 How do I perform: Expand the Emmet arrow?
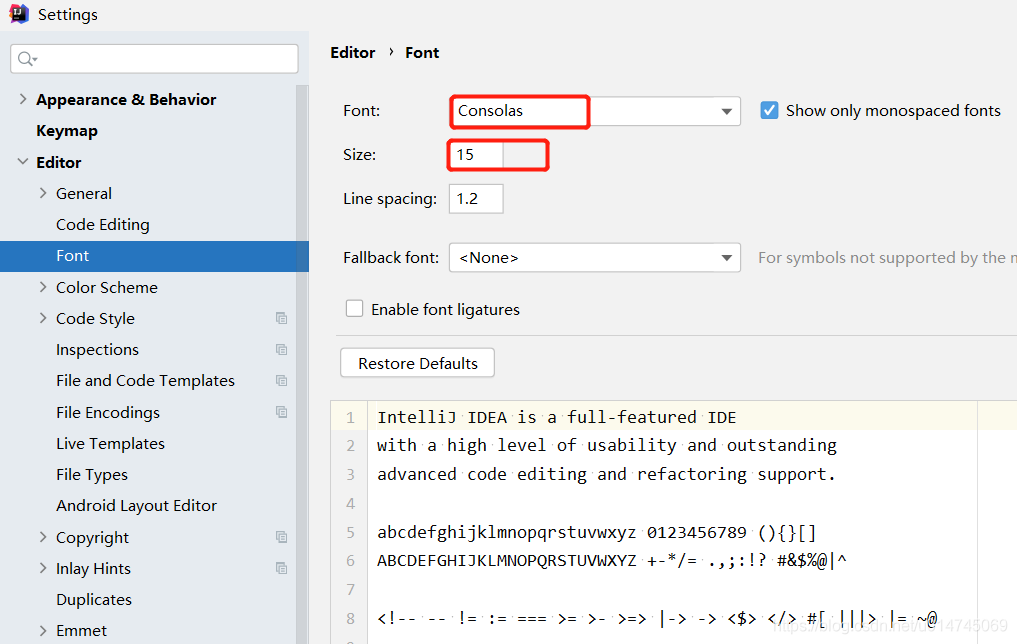pos(43,630)
